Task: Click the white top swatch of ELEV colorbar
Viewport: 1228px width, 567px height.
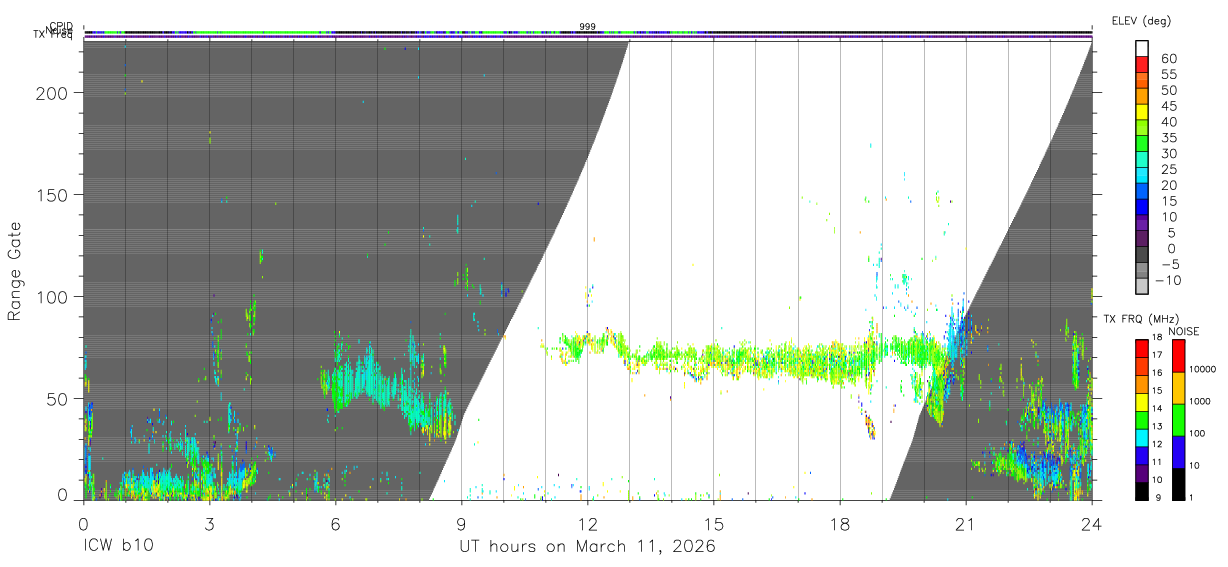Action: point(1143,49)
